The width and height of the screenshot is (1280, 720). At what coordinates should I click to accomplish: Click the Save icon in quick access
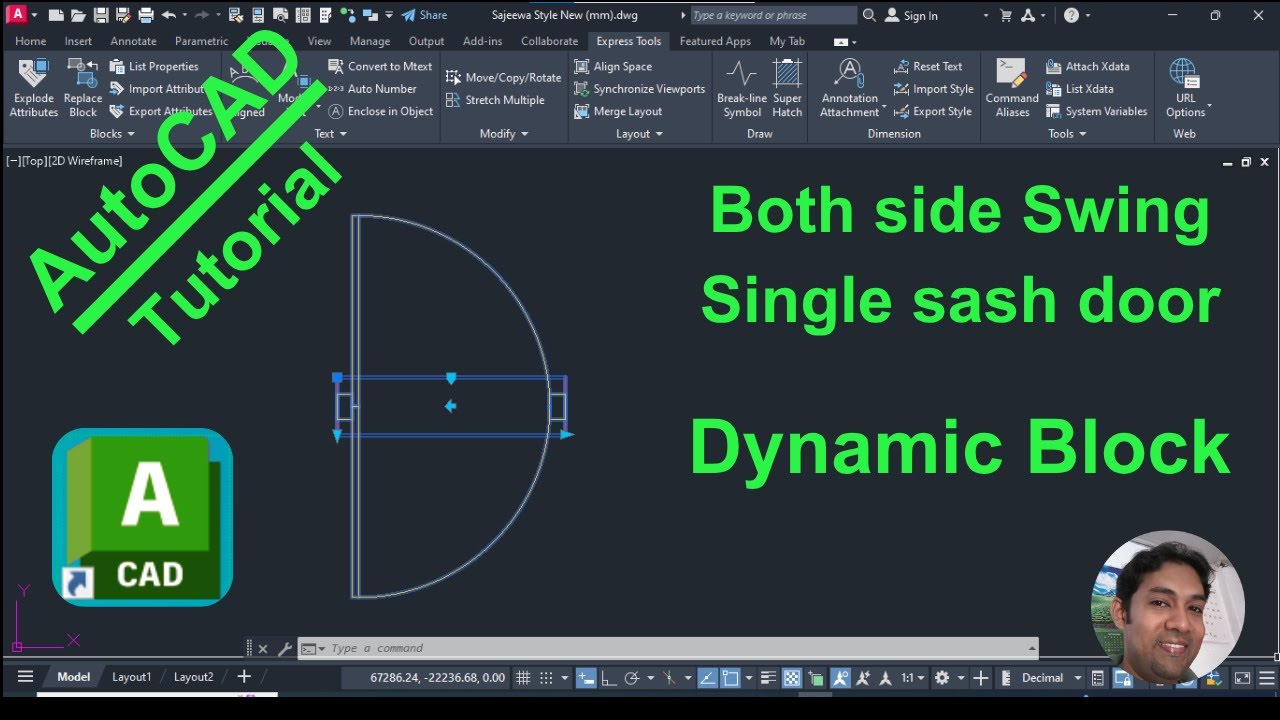coord(100,15)
